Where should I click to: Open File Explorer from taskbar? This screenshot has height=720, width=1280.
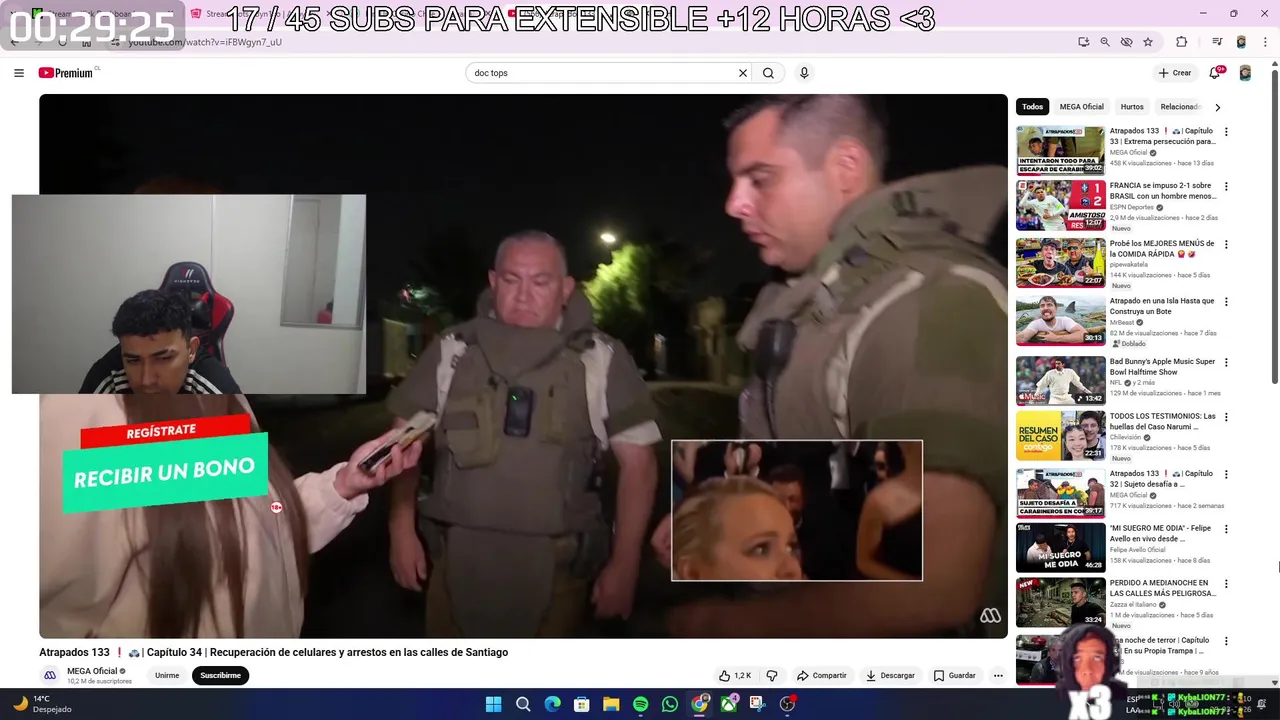(x=611, y=705)
